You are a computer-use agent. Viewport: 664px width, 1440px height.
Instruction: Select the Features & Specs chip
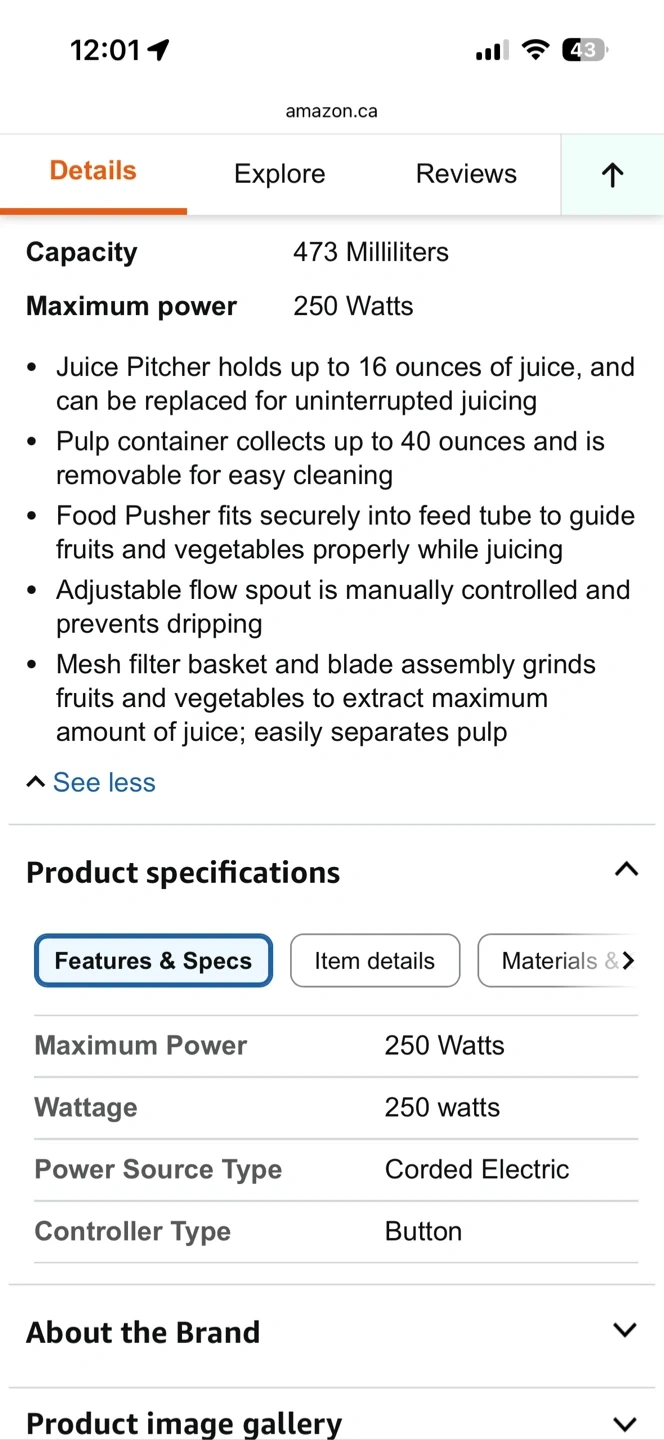[x=153, y=961]
